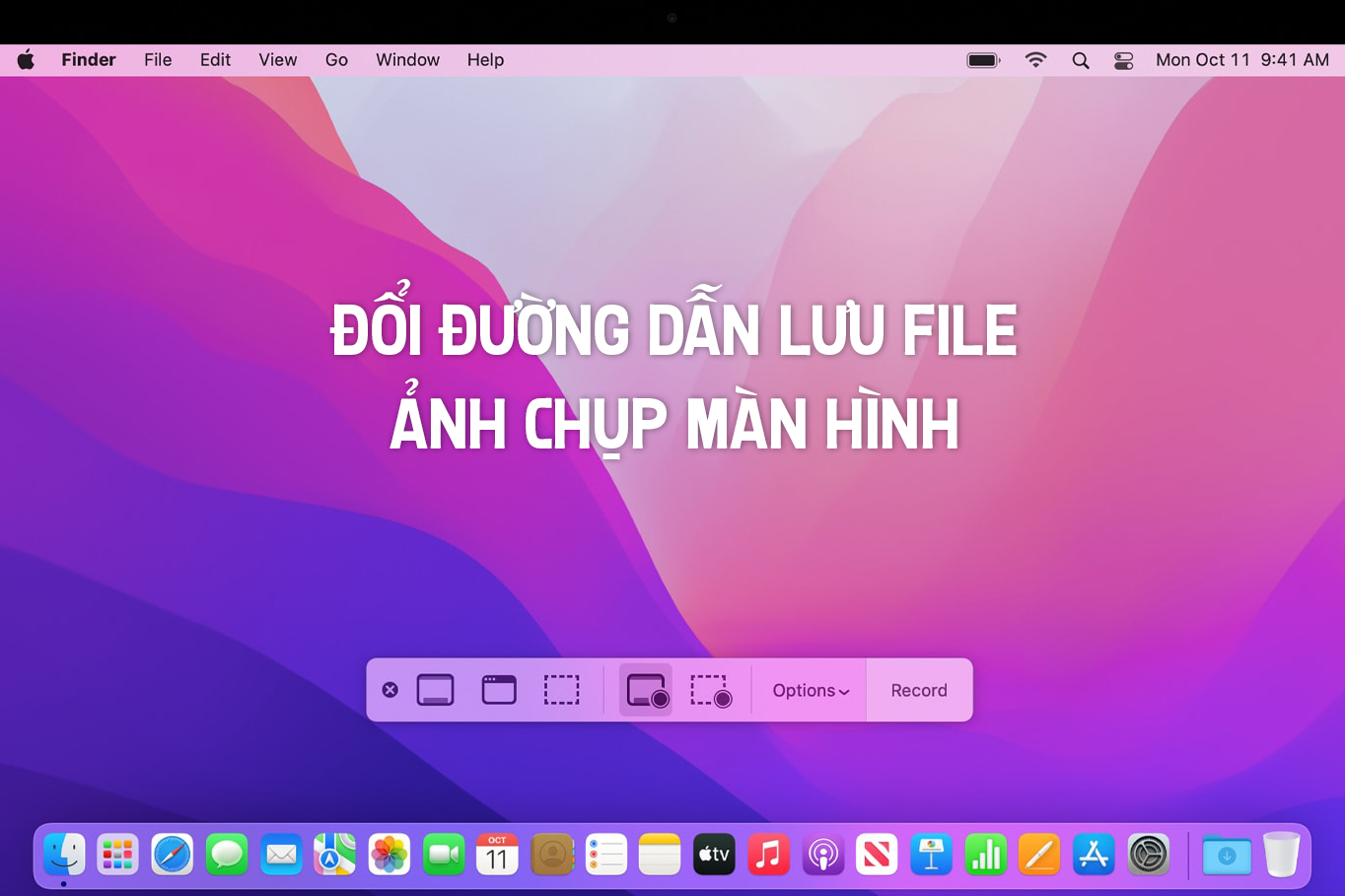Toggle Record Selected Portion mode
1345x896 pixels.
coord(710,690)
